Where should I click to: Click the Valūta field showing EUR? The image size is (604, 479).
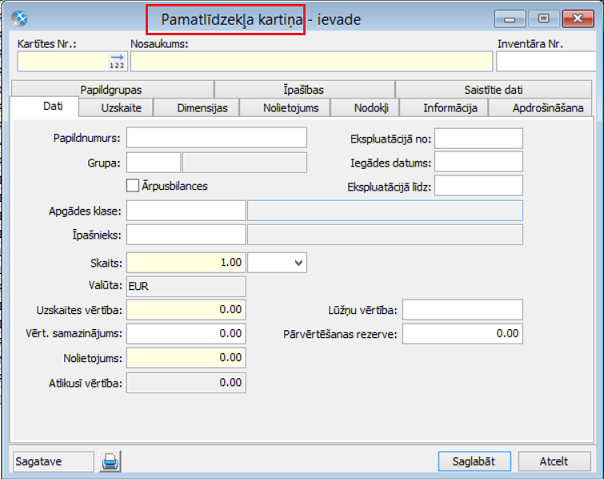point(186,286)
